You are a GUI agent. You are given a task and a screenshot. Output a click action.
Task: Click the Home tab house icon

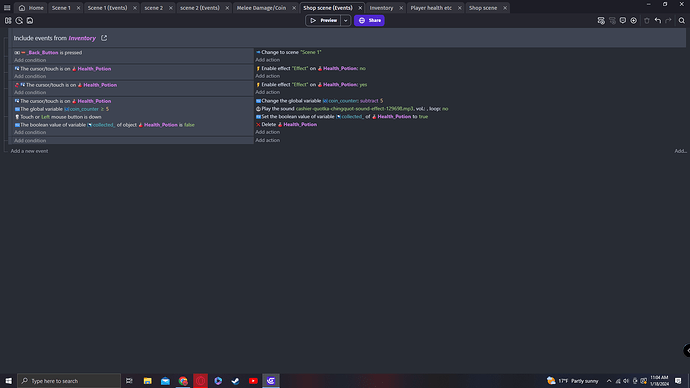coord(22,7)
